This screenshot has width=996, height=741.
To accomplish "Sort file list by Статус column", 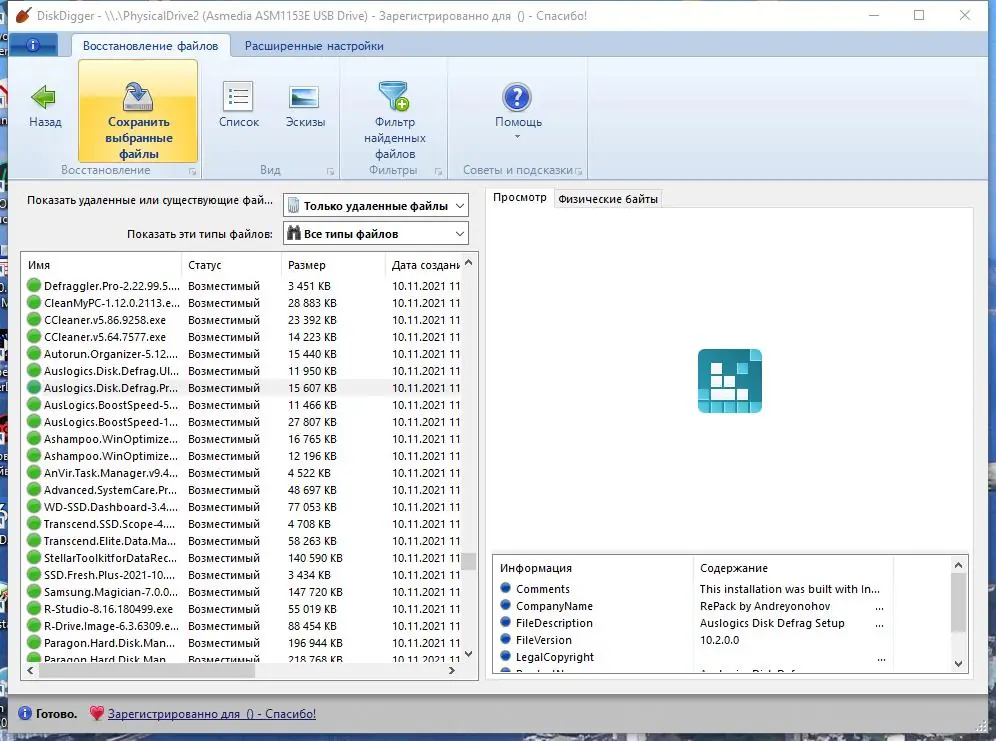I will [x=231, y=265].
